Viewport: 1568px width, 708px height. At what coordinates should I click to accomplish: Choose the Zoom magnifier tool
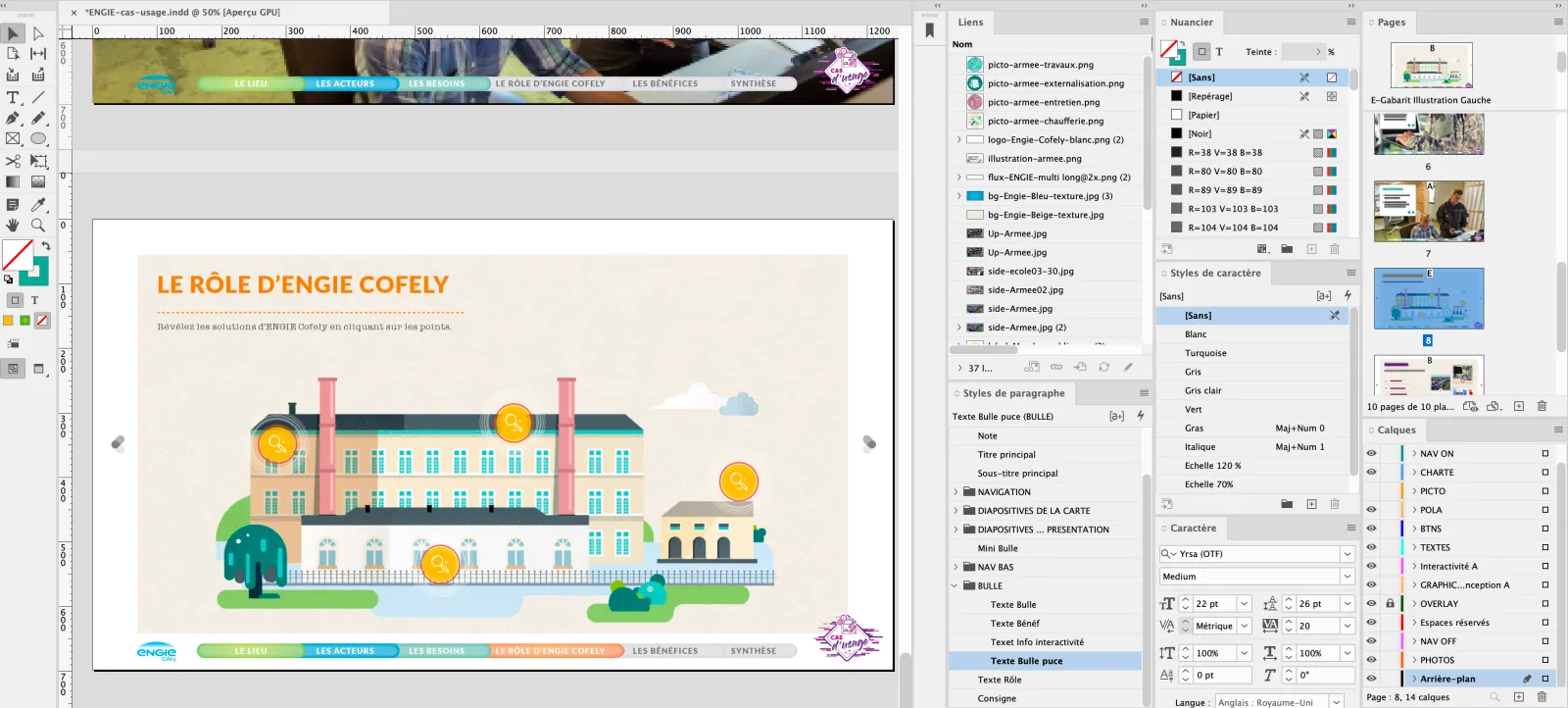point(38,225)
